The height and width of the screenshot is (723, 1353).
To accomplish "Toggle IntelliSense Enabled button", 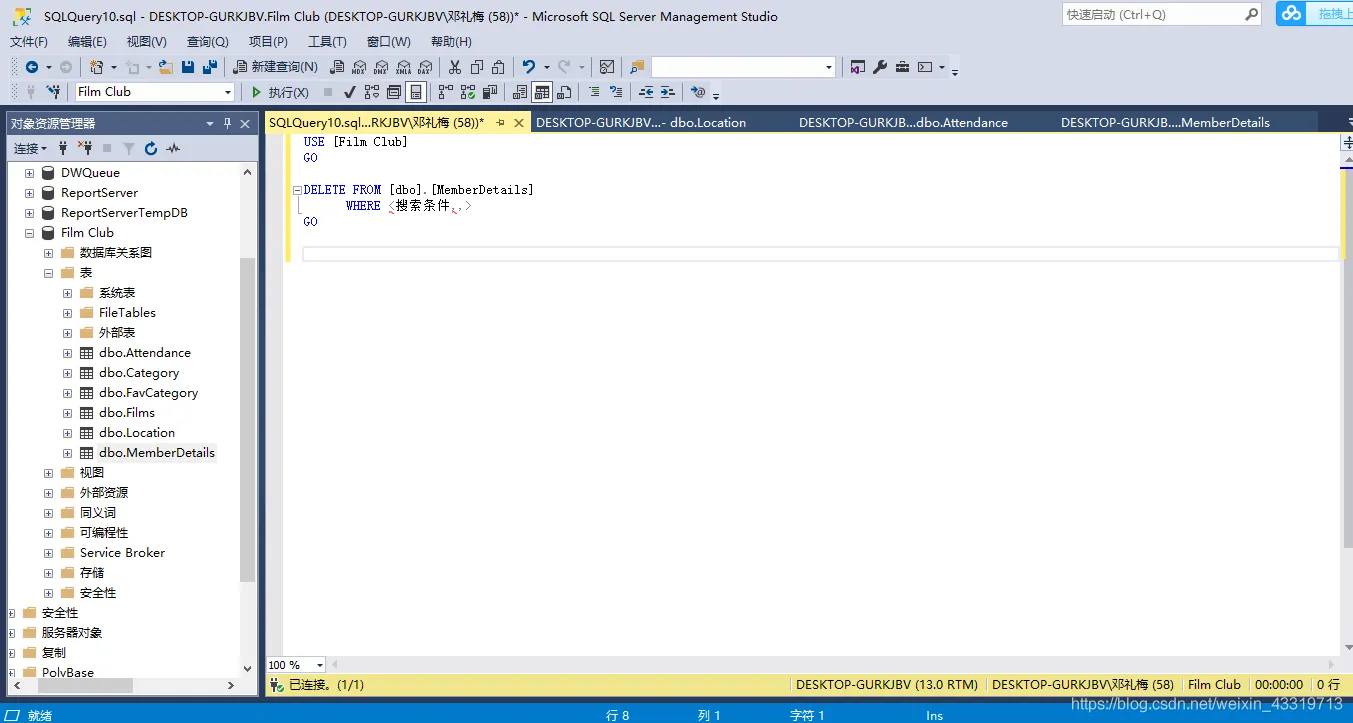I will pos(416,92).
